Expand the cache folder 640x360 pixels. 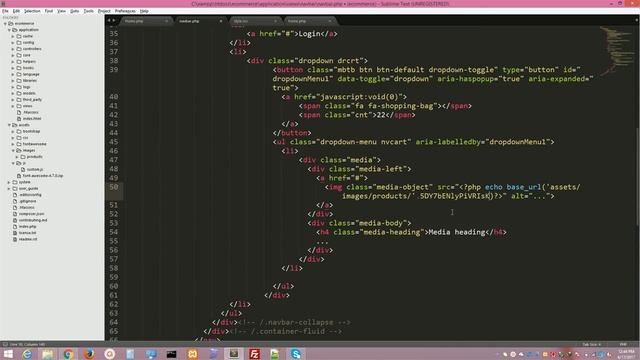click(13, 36)
